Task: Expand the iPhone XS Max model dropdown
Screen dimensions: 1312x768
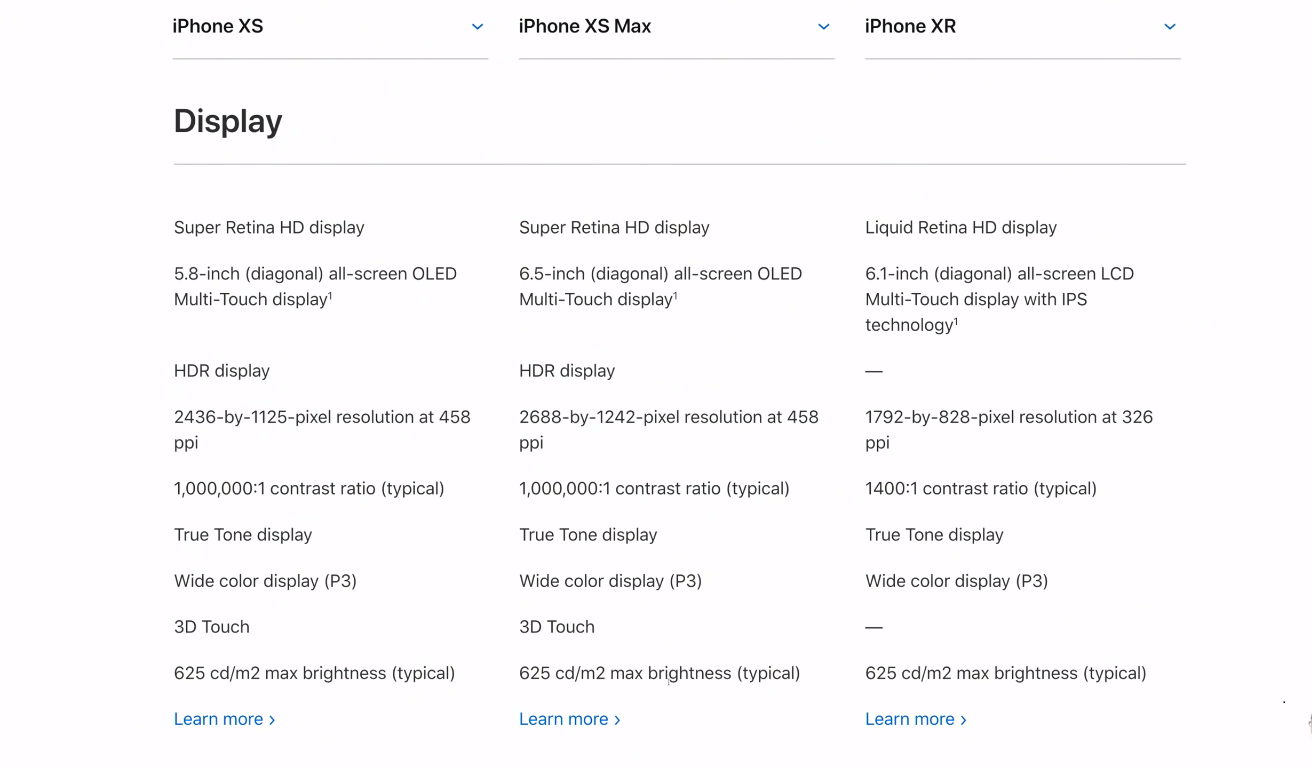Action: (x=676, y=27)
